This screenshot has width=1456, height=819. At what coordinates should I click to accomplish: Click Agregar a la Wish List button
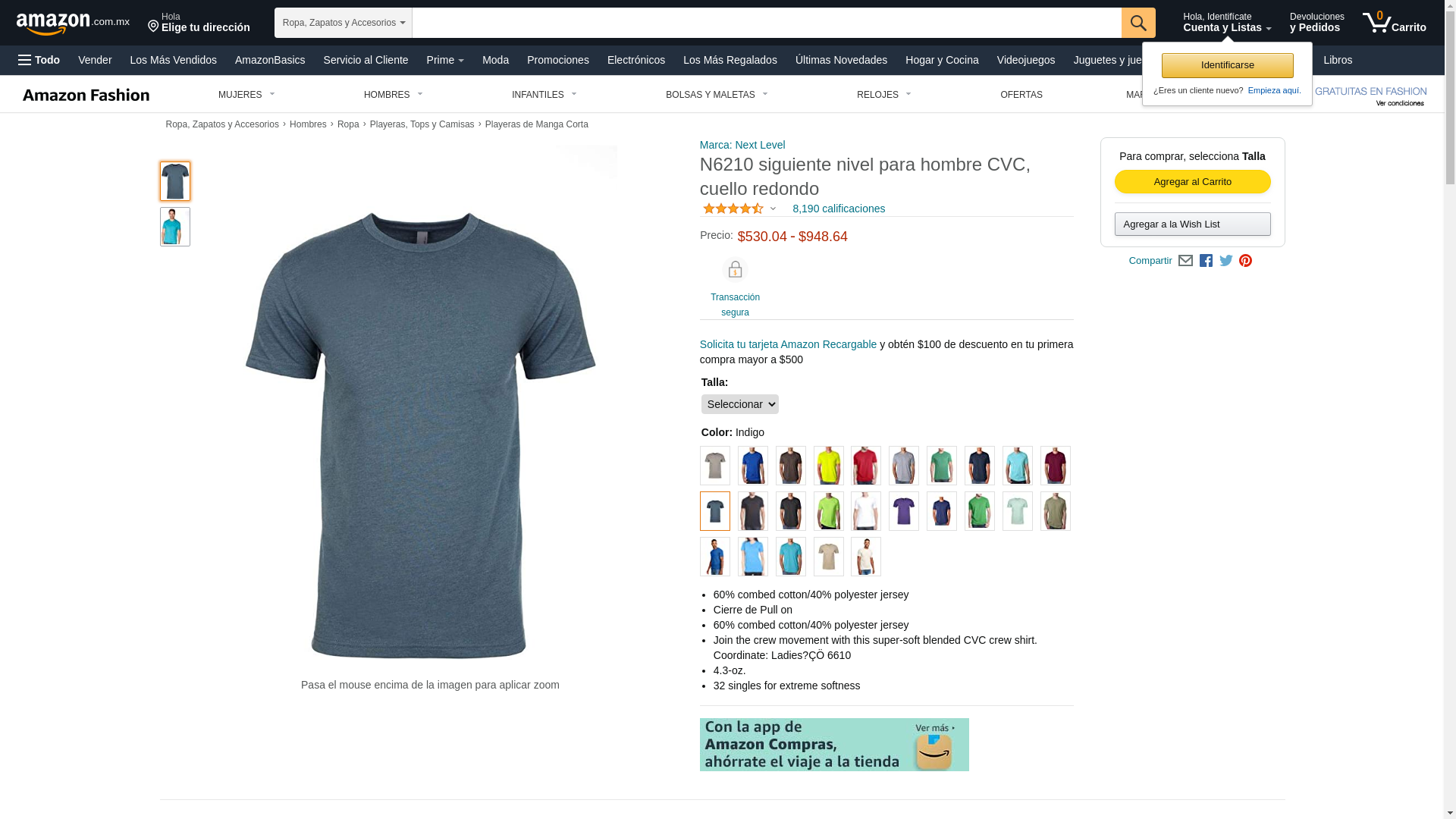click(1192, 224)
